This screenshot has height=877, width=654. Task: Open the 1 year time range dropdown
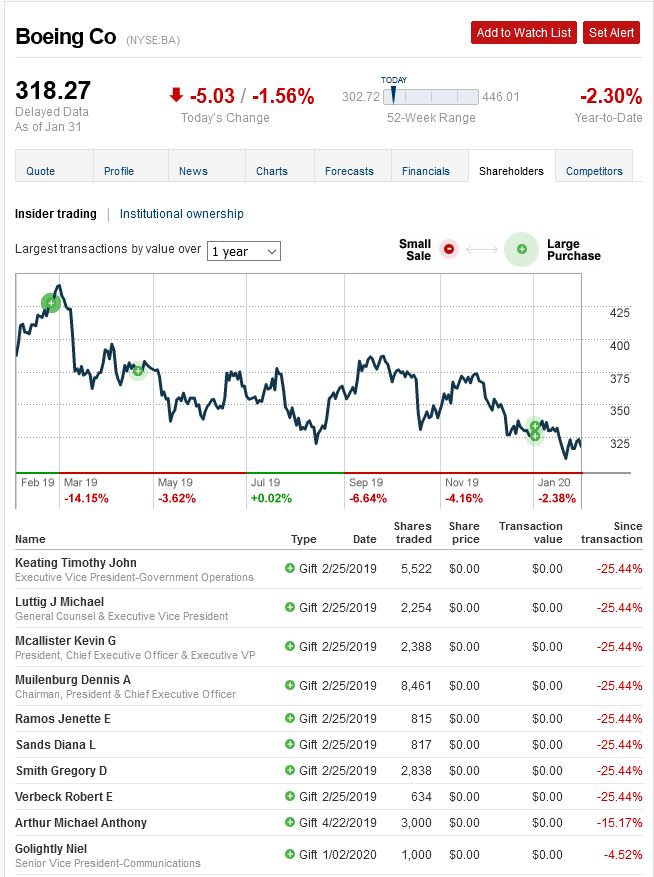[x=244, y=251]
